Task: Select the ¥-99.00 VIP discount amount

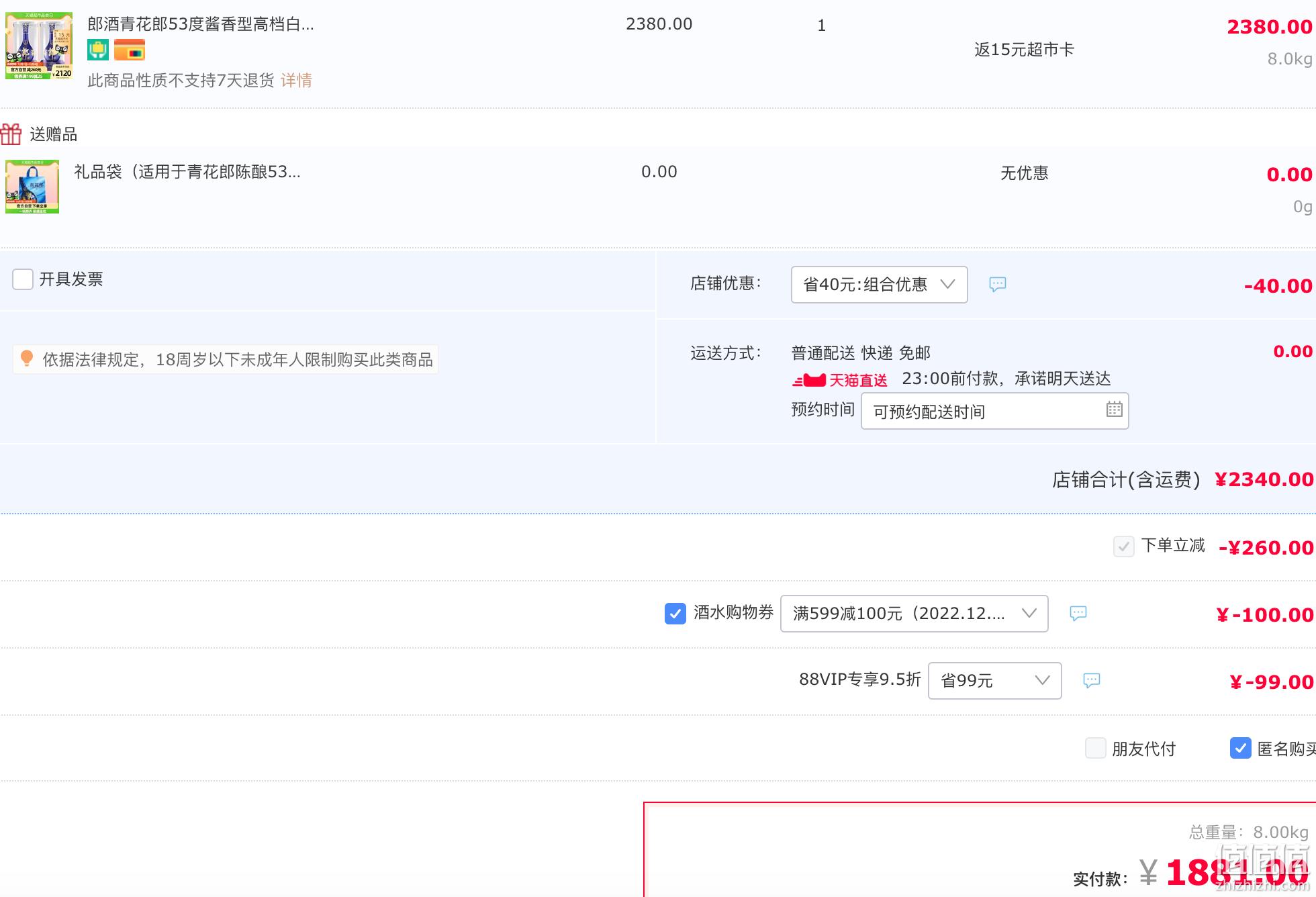Action: [1271, 682]
